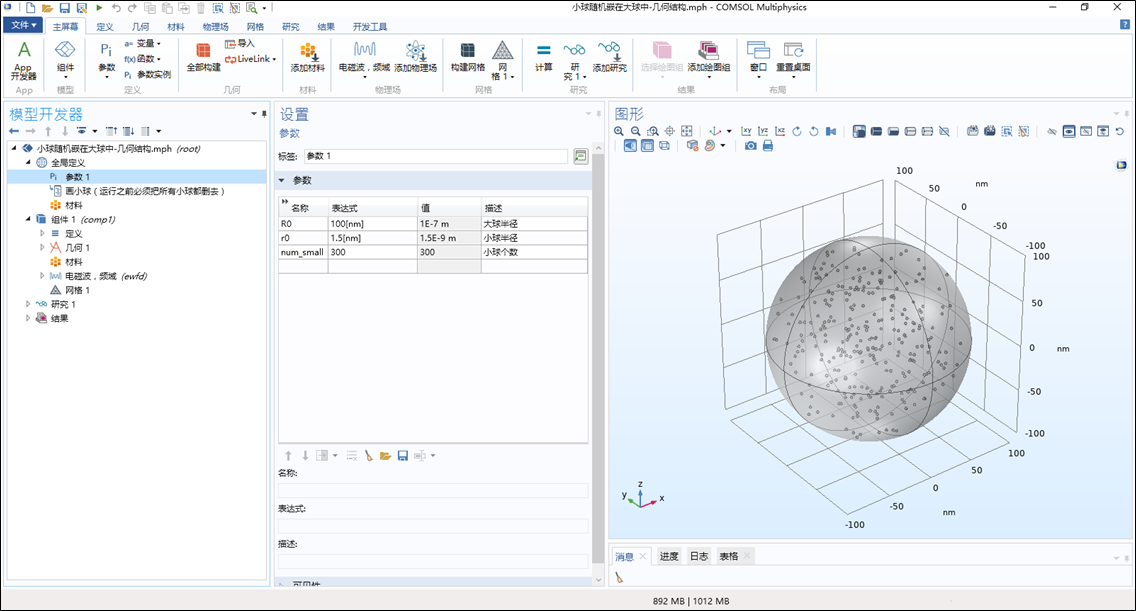Toggle the crossed-out eye hide button
The image size is (1136, 611).
pyautogui.click(x=1051, y=131)
